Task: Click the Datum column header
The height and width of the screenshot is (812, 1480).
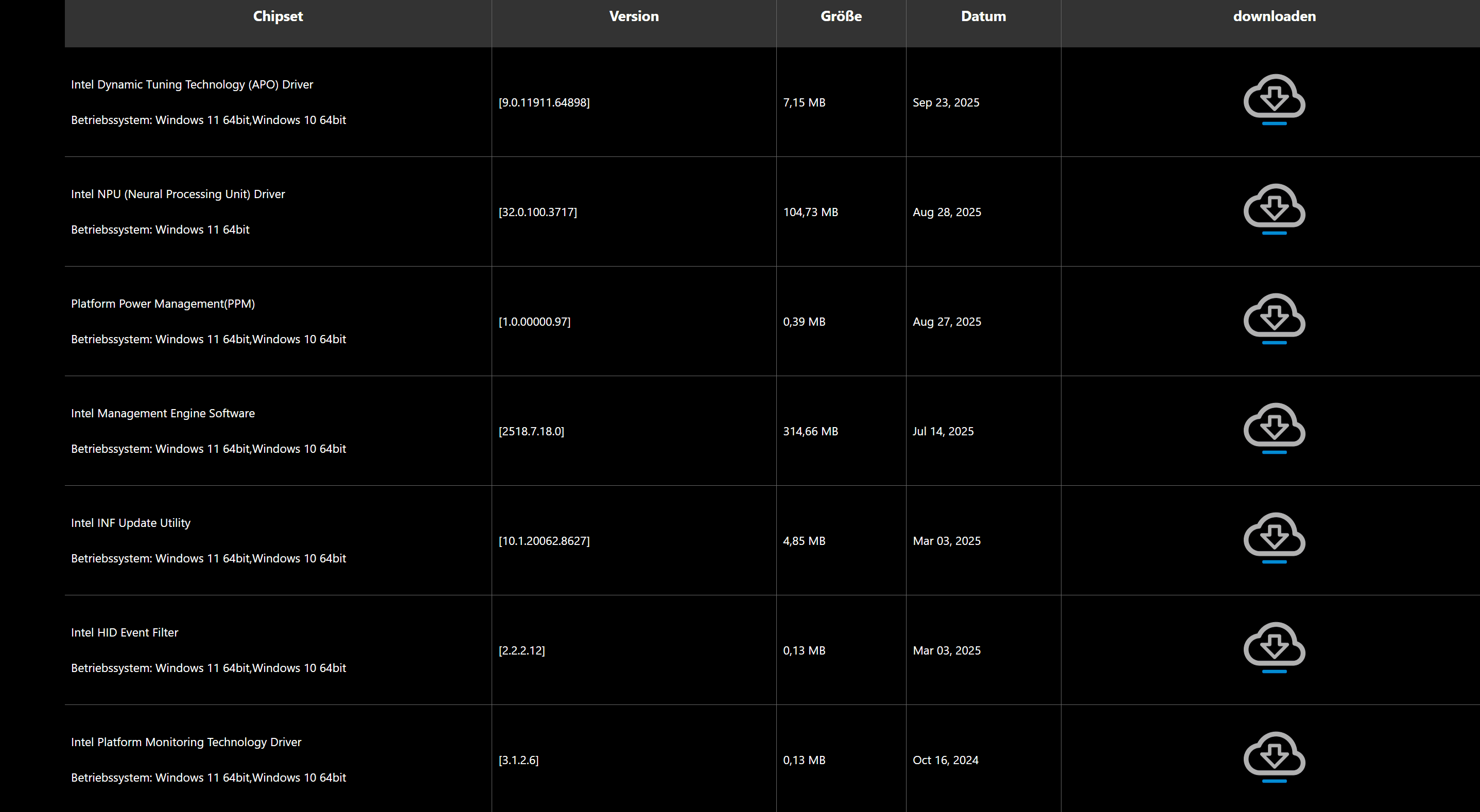Action: 983,16
